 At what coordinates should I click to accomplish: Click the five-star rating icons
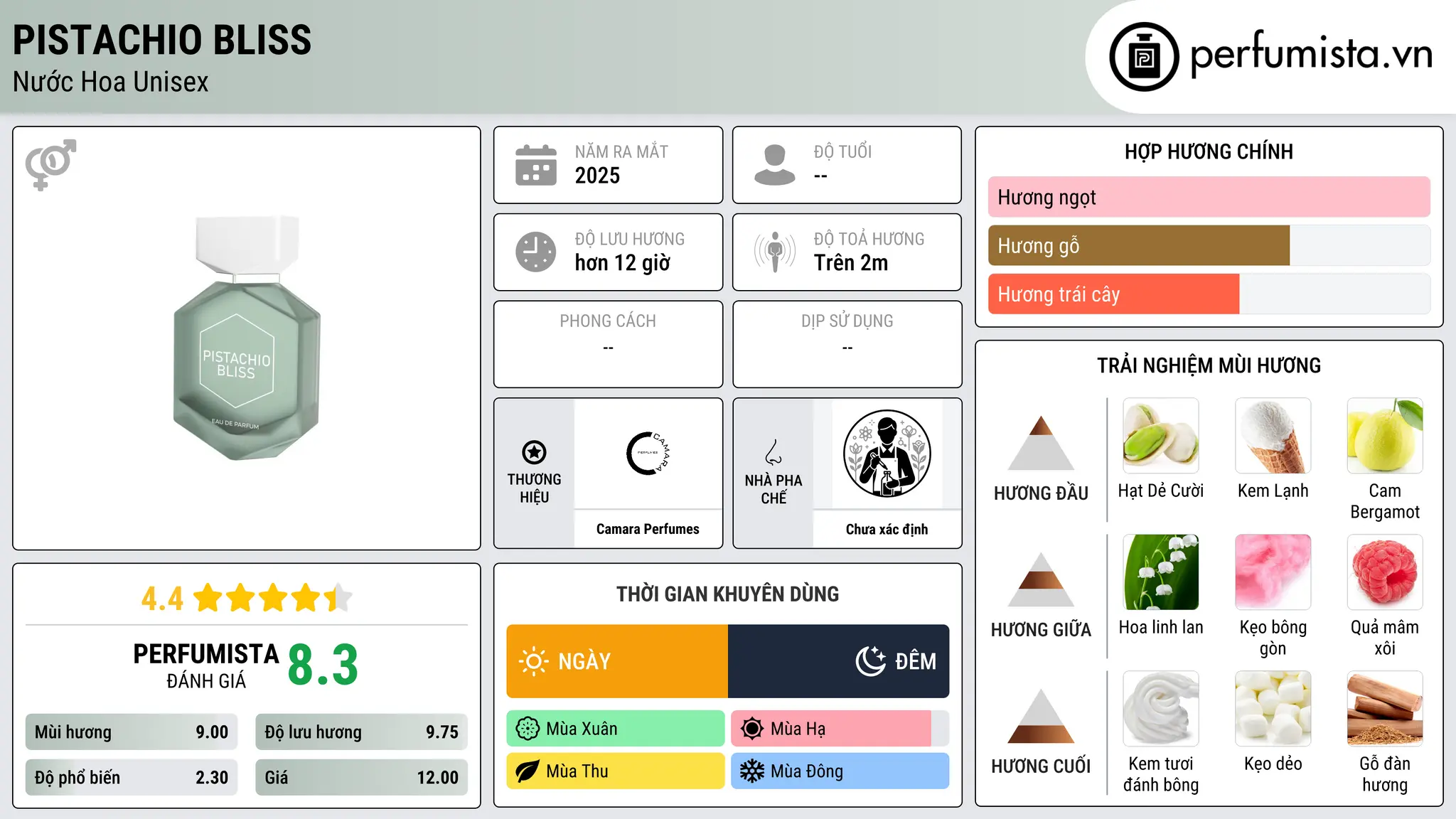point(272,598)
